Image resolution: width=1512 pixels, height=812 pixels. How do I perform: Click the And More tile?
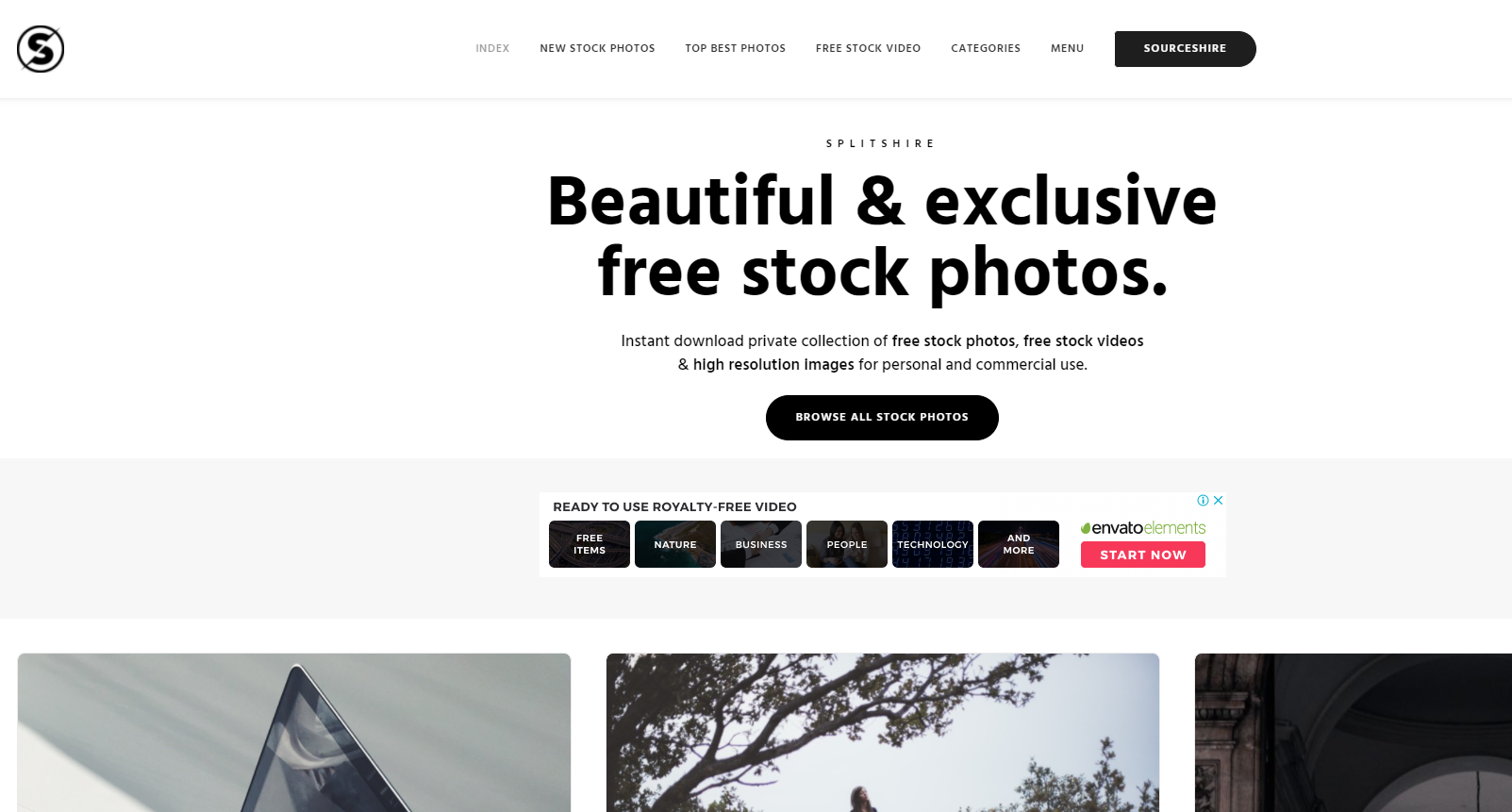(1019, 544)
